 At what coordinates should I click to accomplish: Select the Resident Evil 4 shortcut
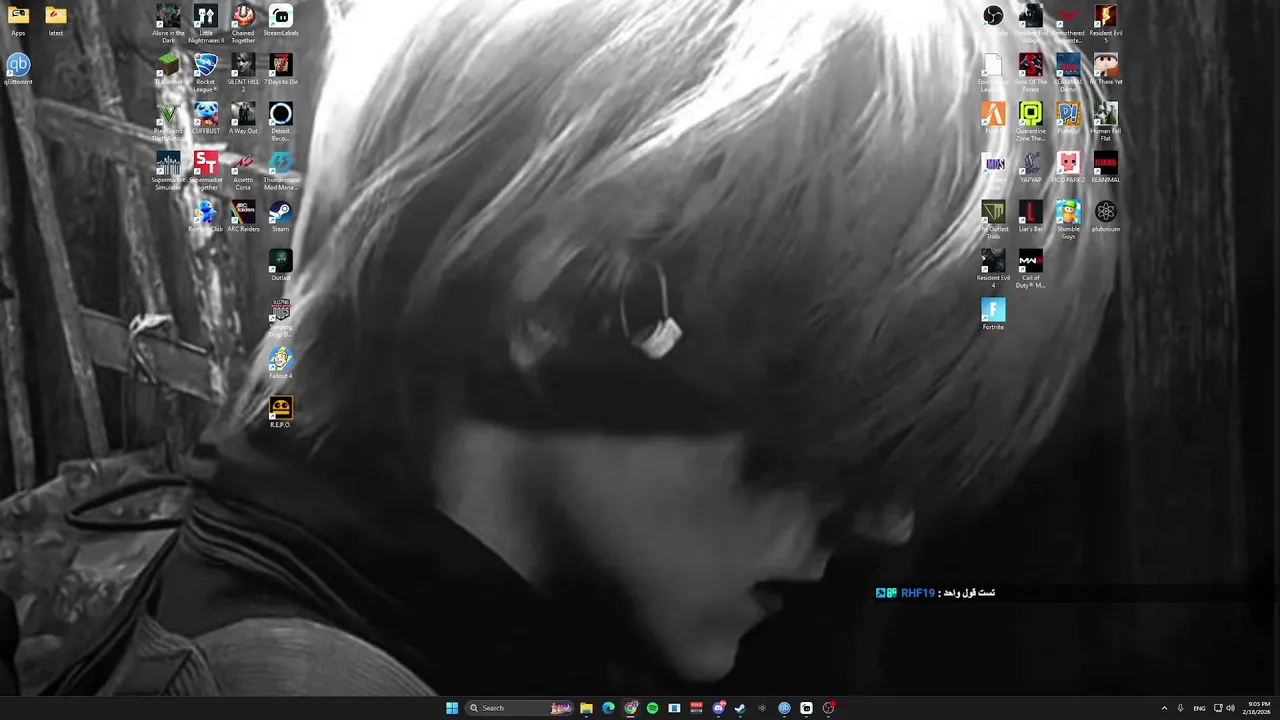pos(993,269)
